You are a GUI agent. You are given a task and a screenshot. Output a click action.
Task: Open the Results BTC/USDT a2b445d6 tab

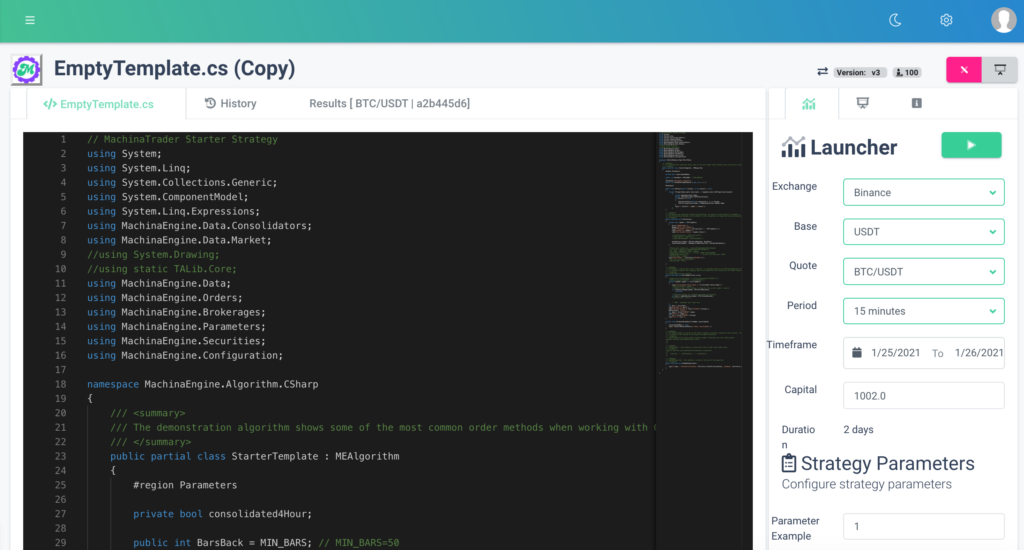click(x=389, y=103)
